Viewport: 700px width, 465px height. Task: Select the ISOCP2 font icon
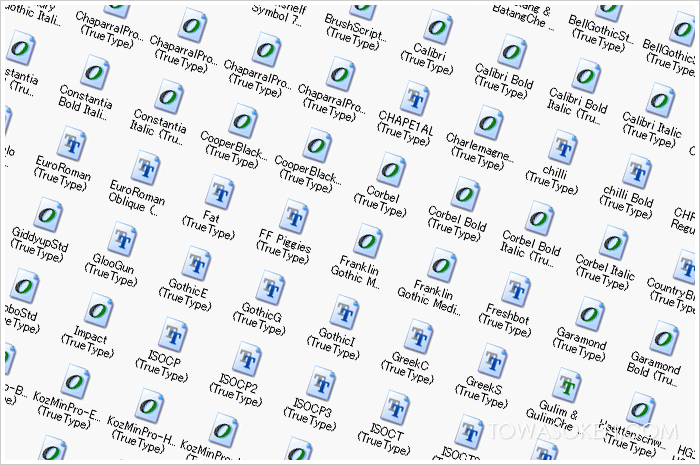pyautogui.click(x=246, y=358)
